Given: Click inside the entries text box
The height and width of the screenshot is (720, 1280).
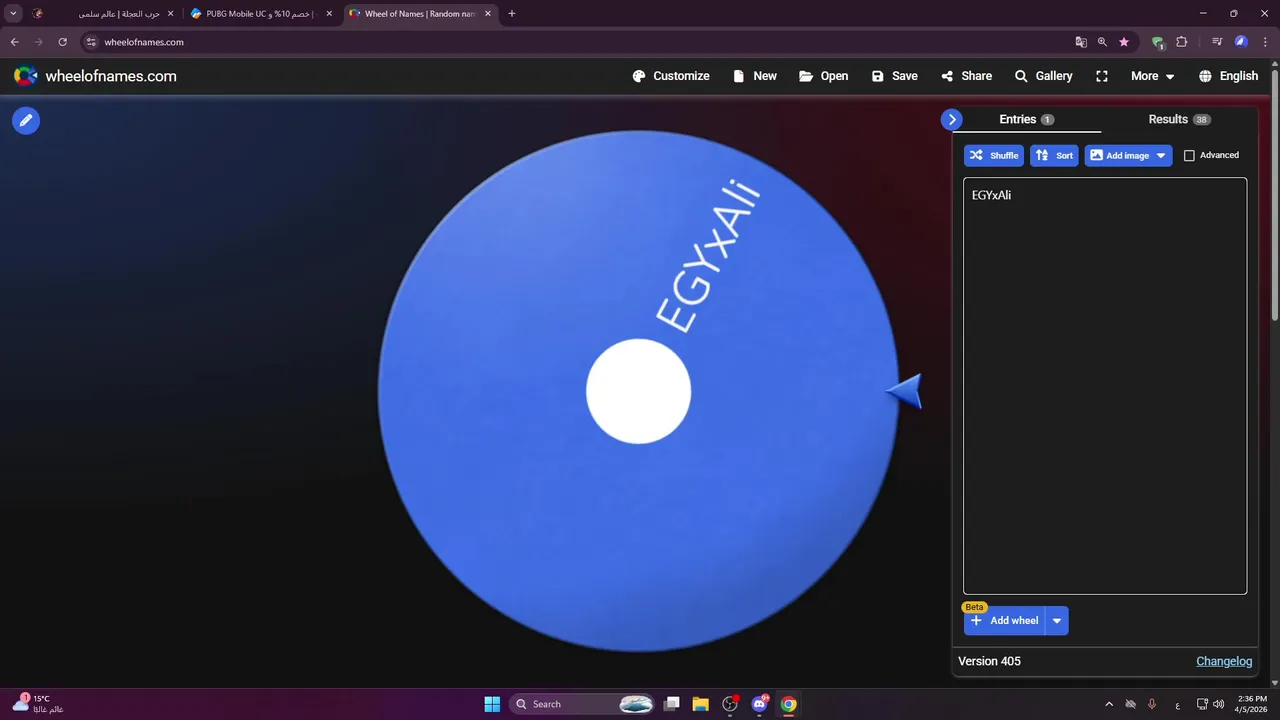Looking at the screenshot, I should [1105, 386].
